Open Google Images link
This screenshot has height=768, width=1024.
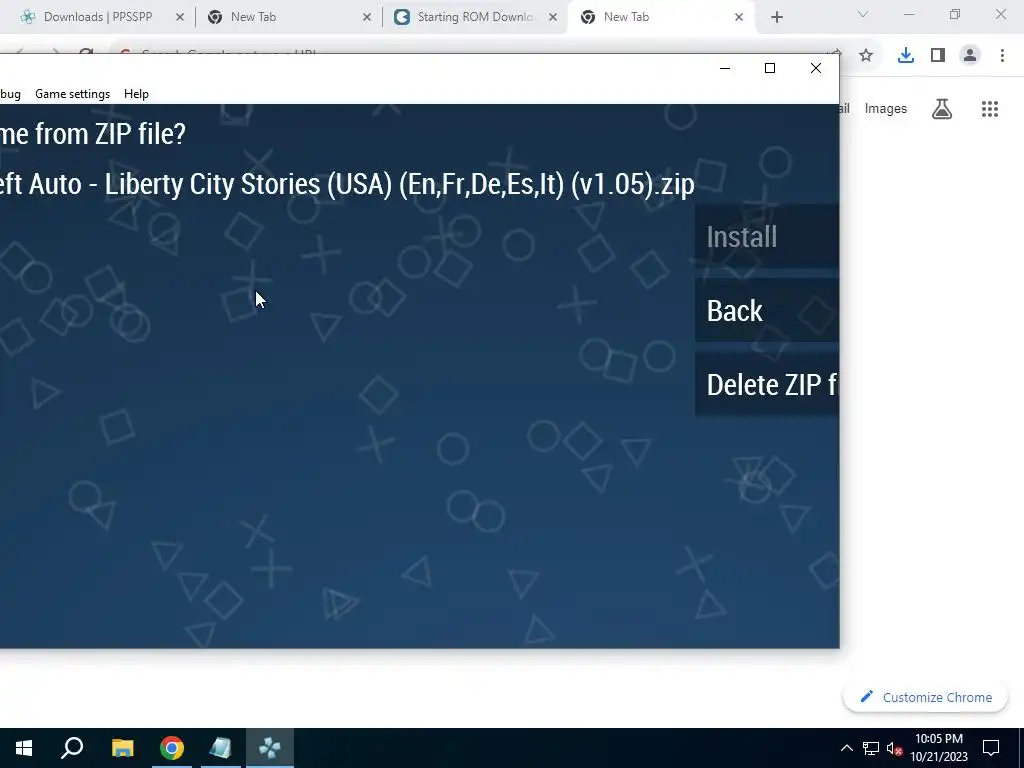[886, 109]
